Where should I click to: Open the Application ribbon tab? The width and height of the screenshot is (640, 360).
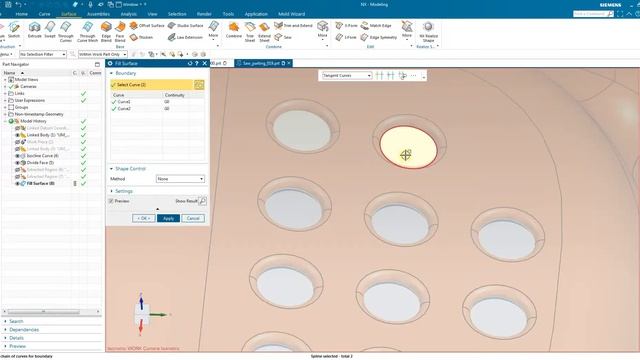tap(256, 14)
